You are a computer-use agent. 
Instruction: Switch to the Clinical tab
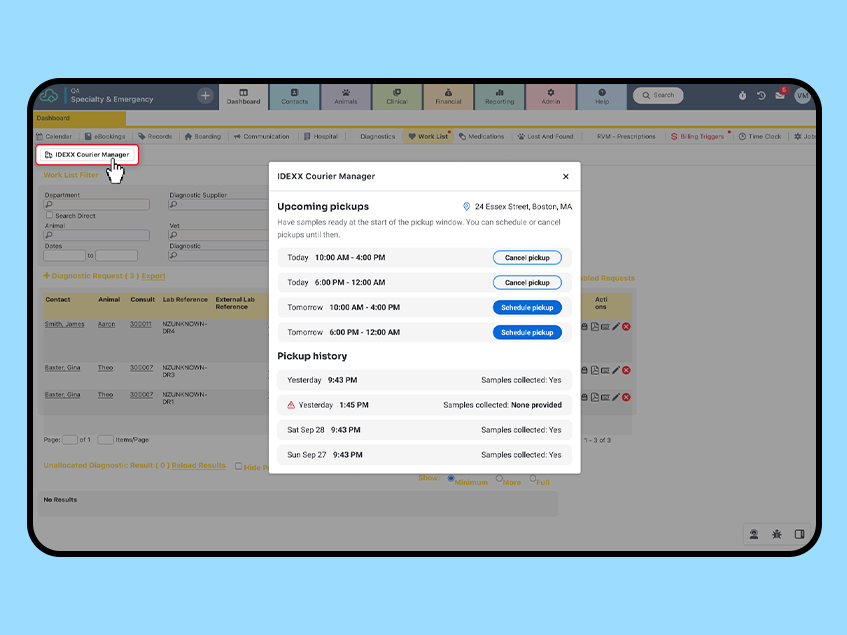[x=396, y=97]
